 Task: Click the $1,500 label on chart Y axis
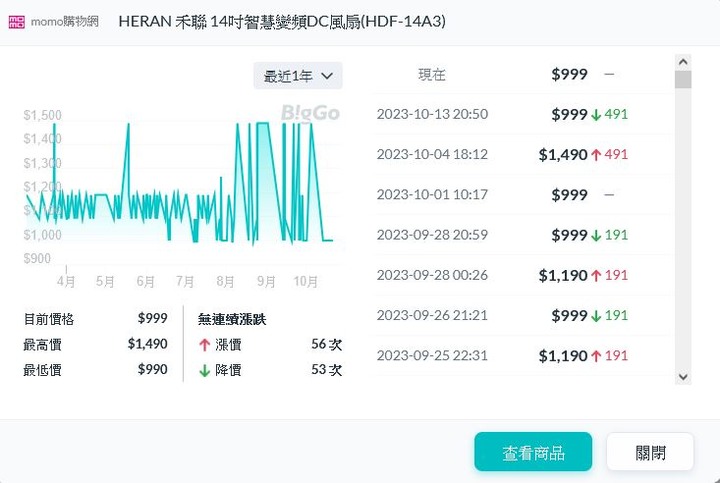coord(42,115)
